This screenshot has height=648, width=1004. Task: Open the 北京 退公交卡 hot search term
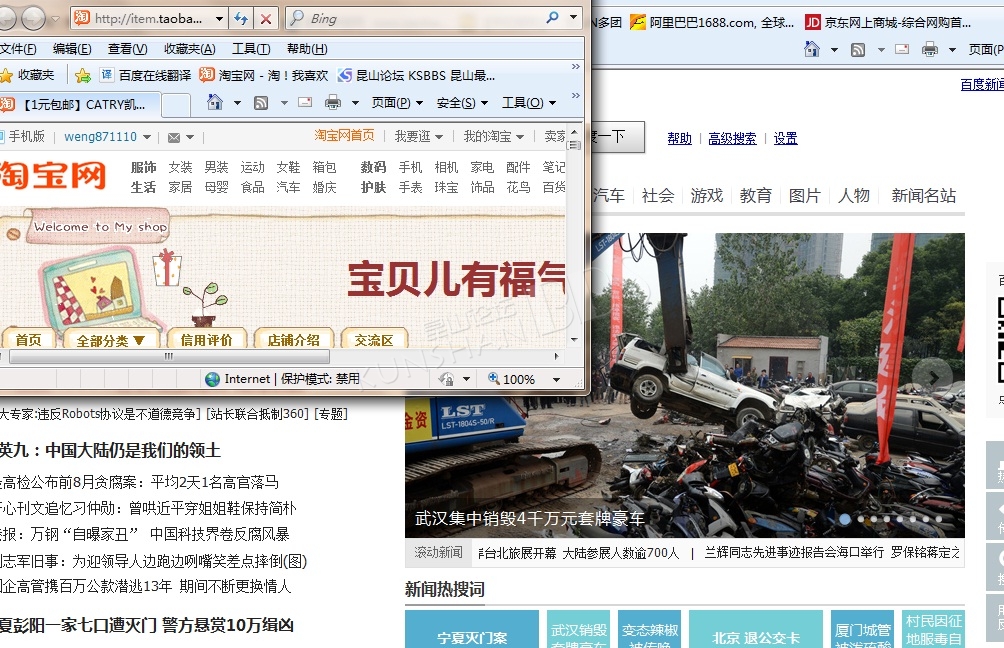(x=756, y=629)
